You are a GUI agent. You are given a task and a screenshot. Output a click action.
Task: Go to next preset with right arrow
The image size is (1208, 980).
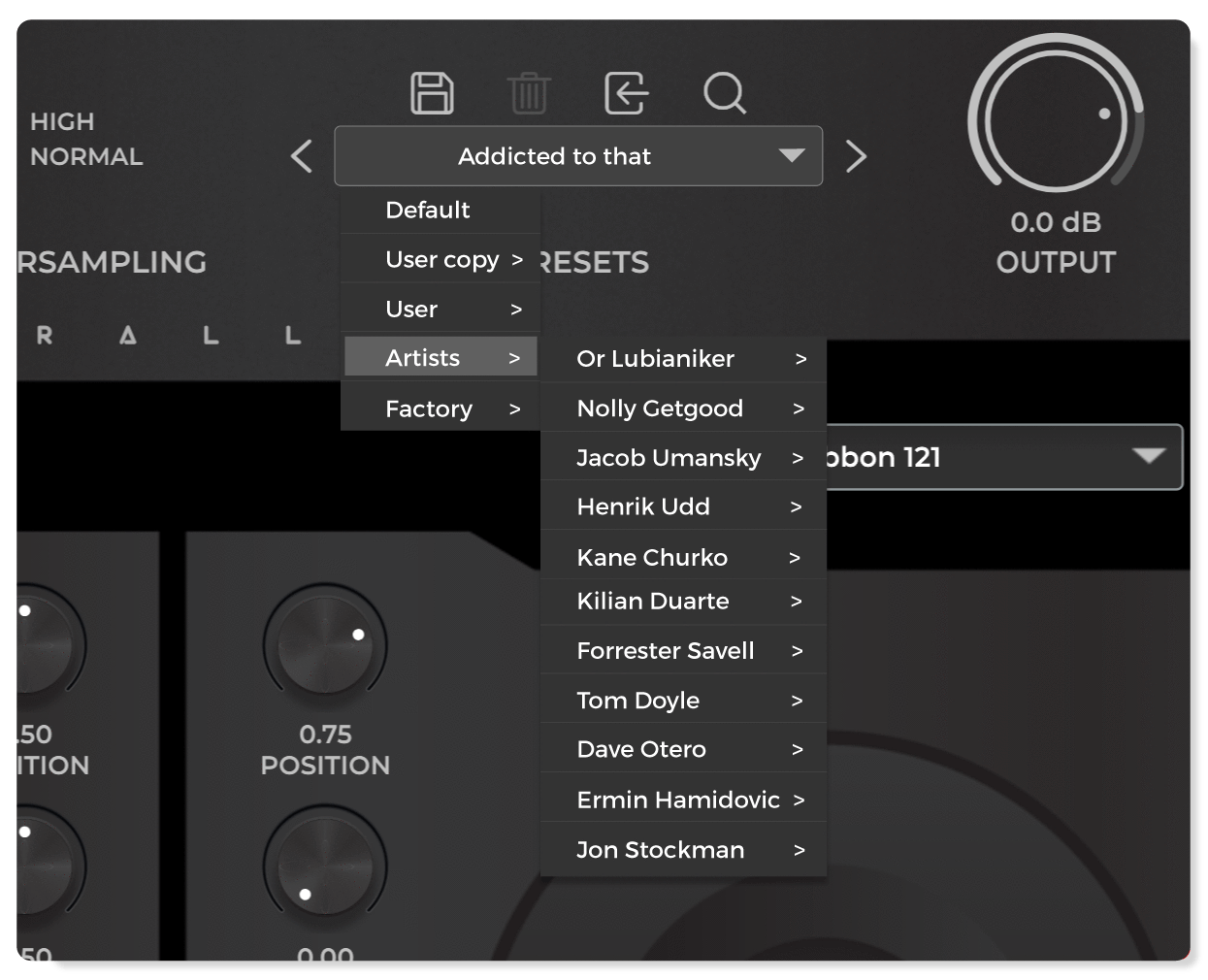[x=855, y=156]
